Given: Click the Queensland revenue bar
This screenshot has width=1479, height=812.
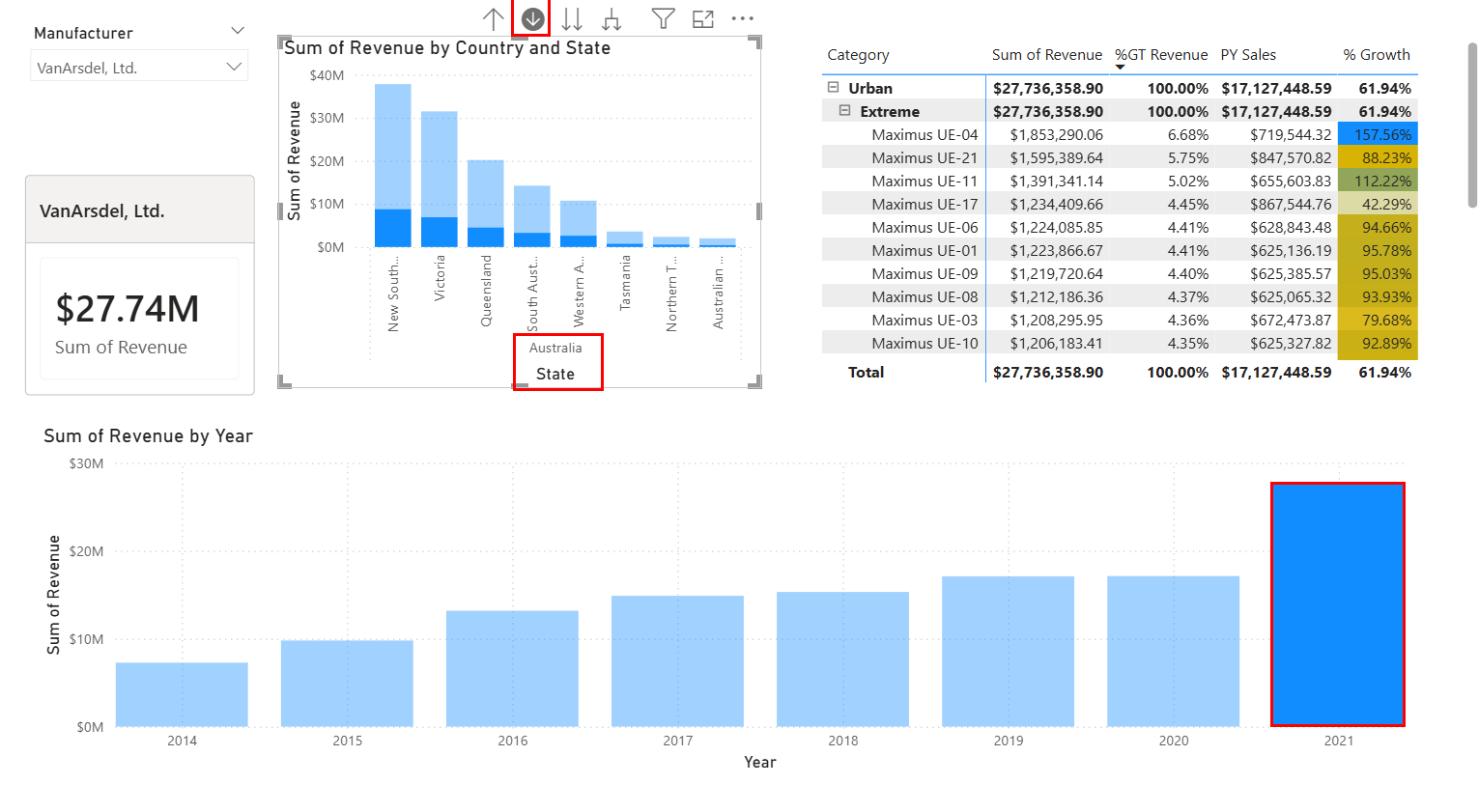Looking at the screenshot, I should [486, 204].
